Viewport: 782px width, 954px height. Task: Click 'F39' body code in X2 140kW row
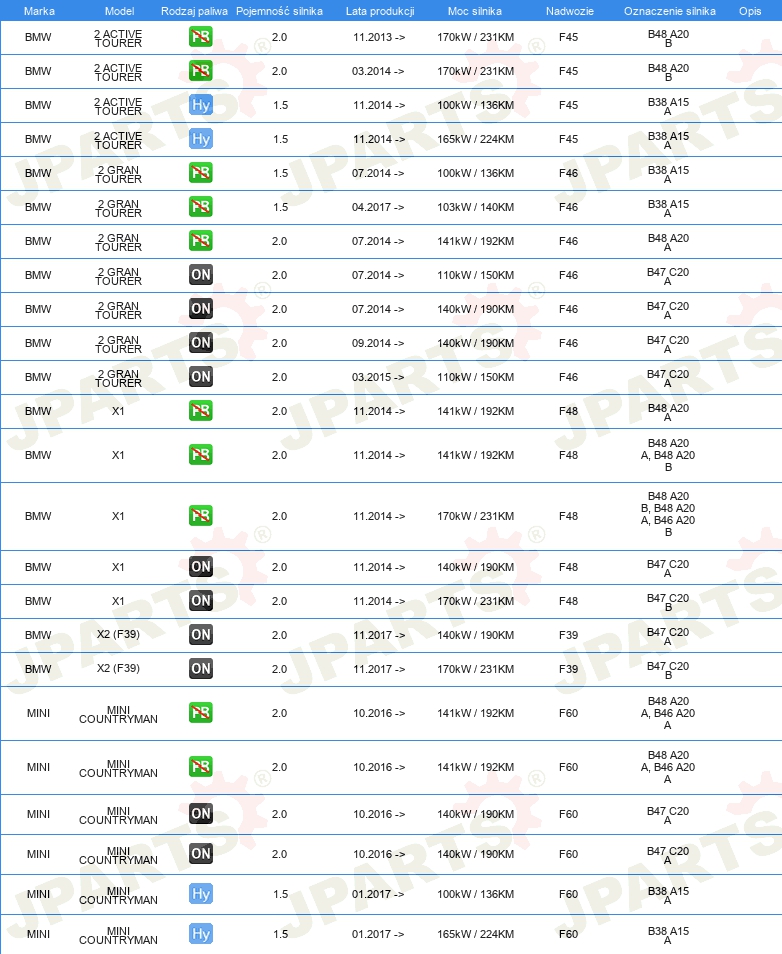click(568, 635)
